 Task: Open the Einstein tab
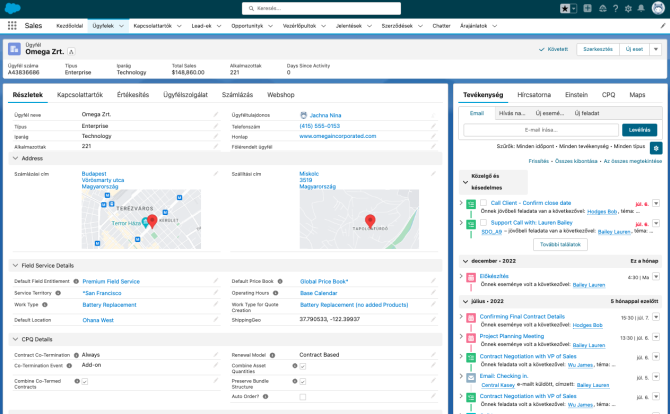[576, 94]
